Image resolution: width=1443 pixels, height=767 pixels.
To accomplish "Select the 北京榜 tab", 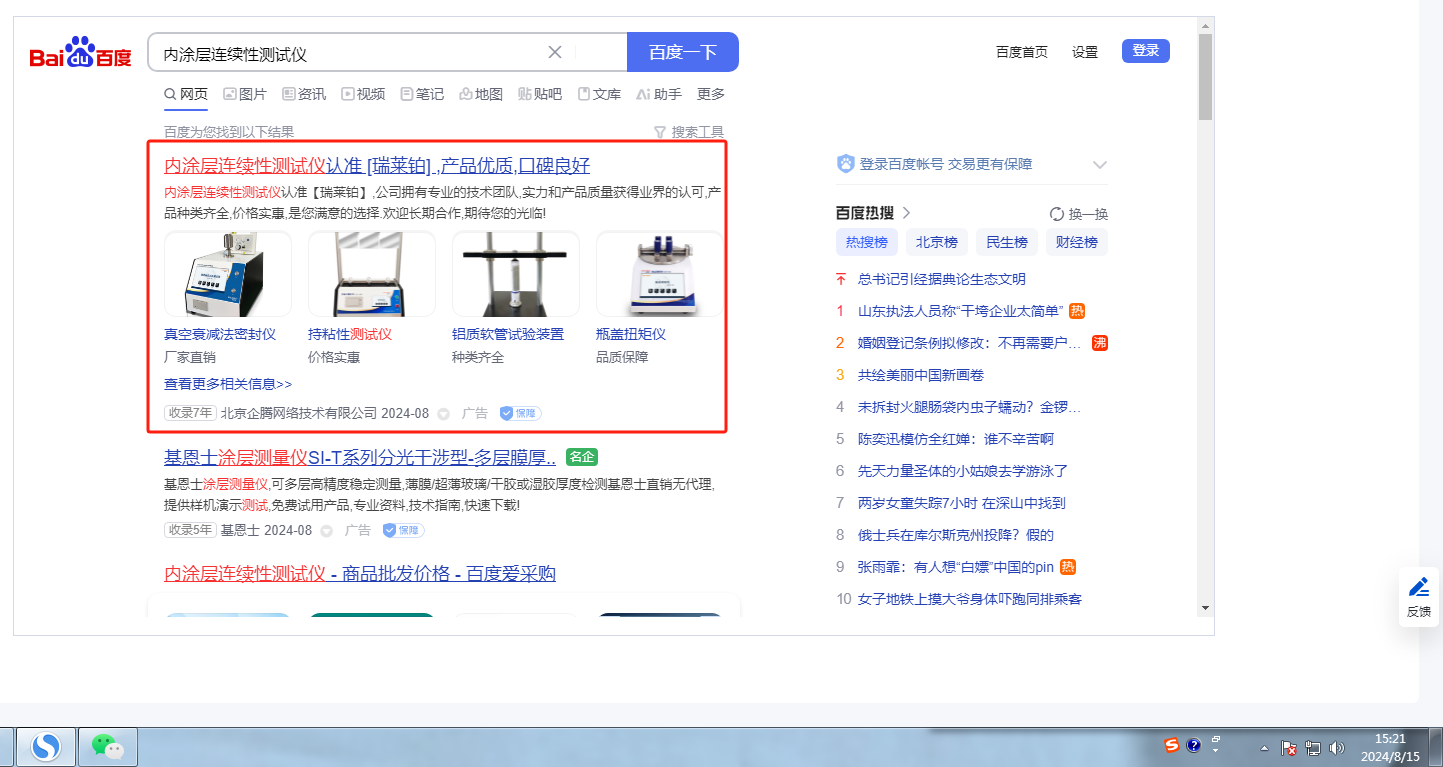I will [936, 242].
